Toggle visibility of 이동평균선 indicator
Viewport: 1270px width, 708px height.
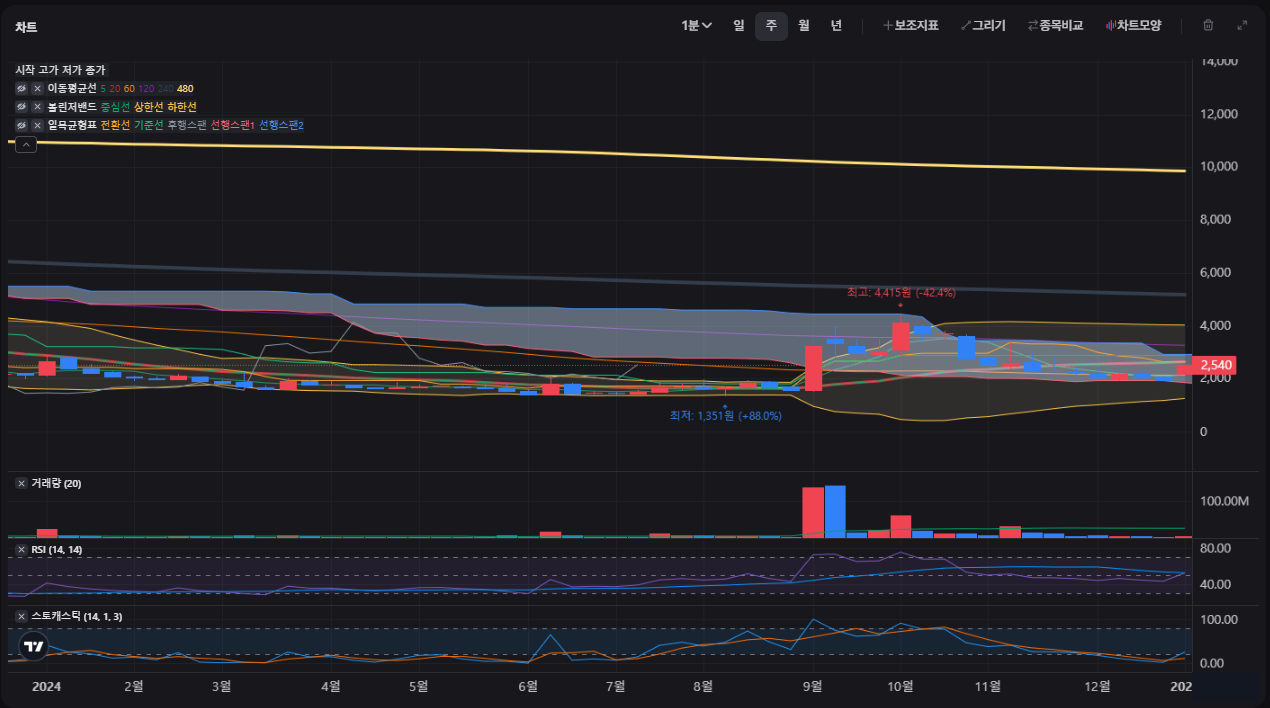[21, 88]
